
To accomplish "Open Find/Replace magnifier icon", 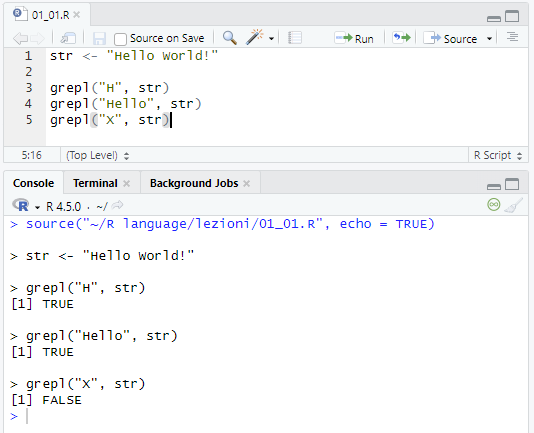I will click(x=230, y=37).
